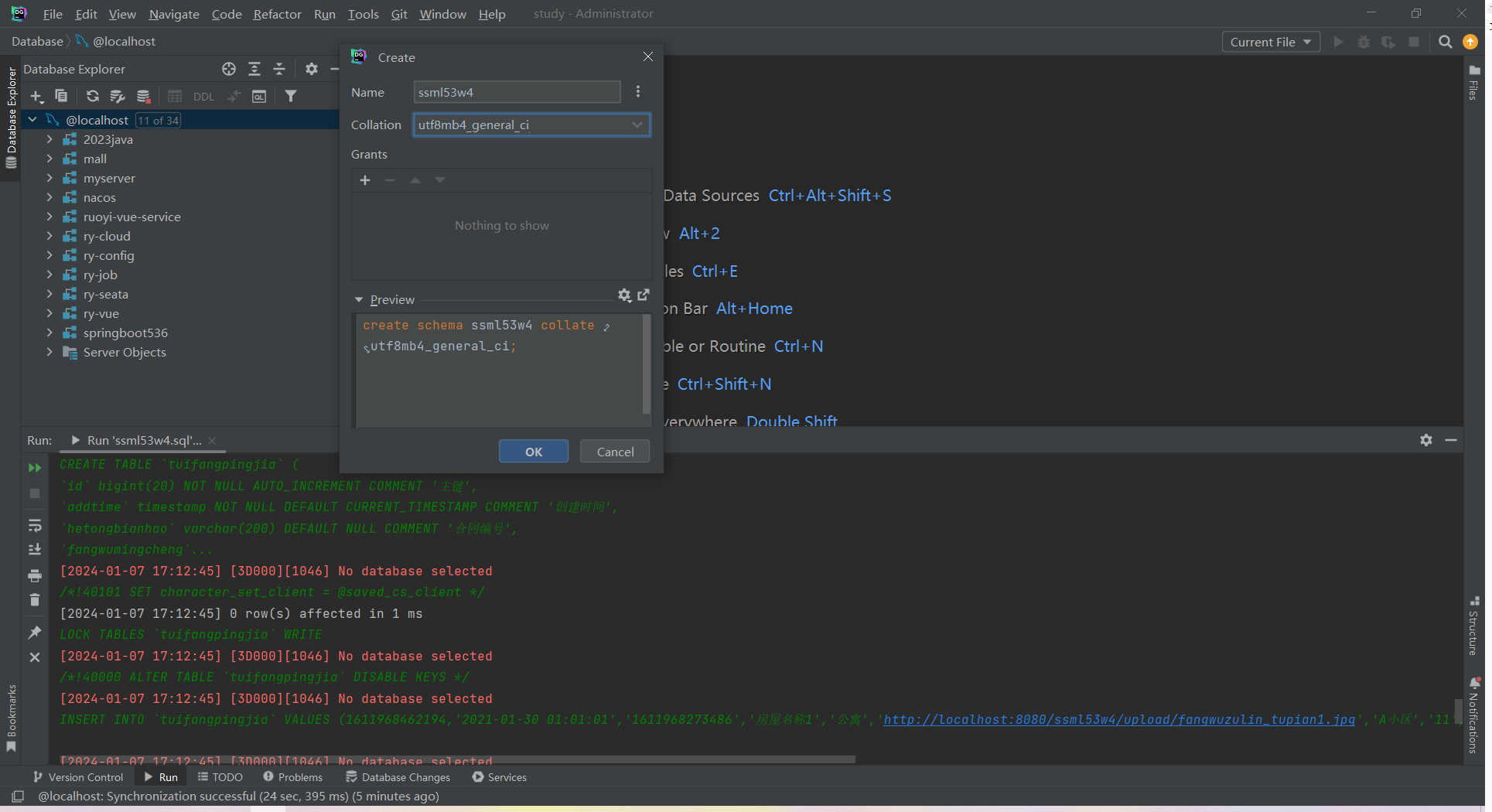This screenshot has height=812, width=1492.
Task: Open the Collation dropdown
Action: [637, 125]
